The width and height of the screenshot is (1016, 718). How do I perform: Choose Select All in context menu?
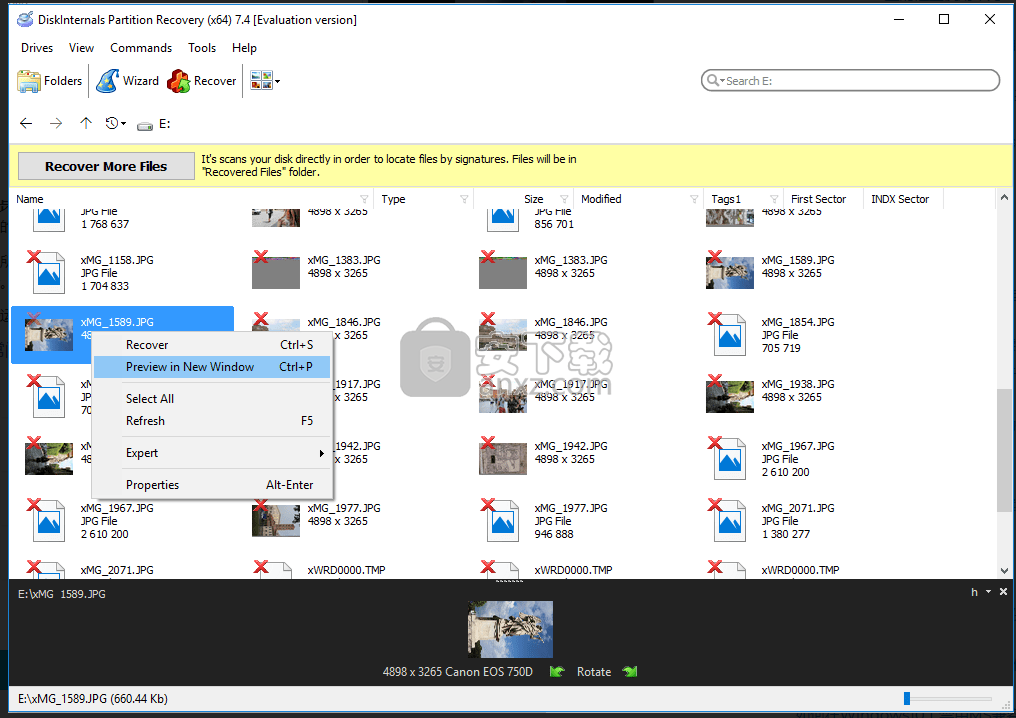coord(213,399)
